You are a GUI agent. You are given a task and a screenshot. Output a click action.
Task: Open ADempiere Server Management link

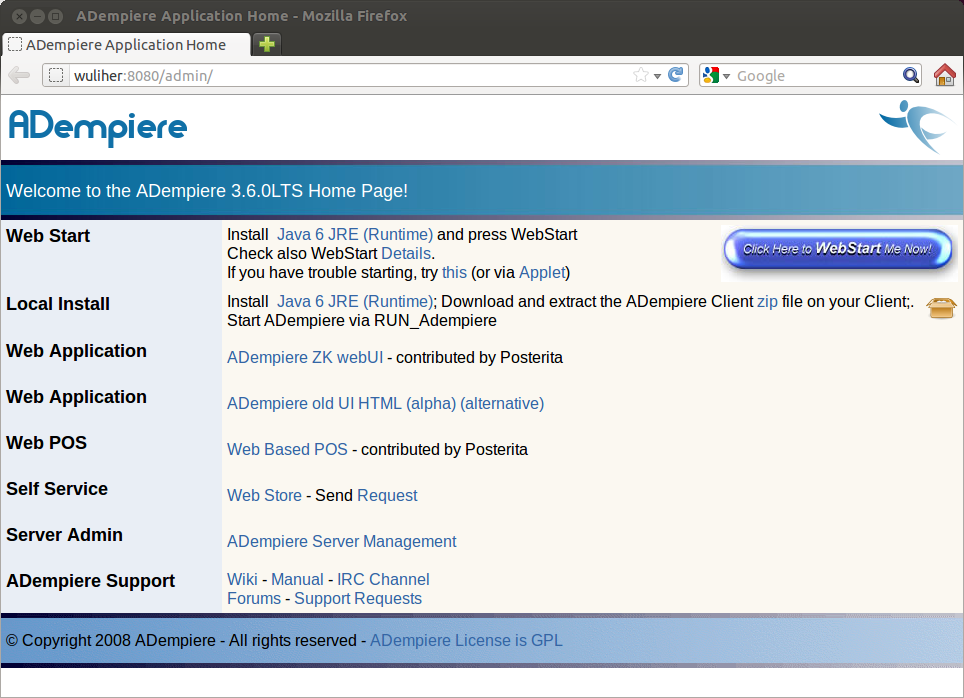click(x=341, y=541)
